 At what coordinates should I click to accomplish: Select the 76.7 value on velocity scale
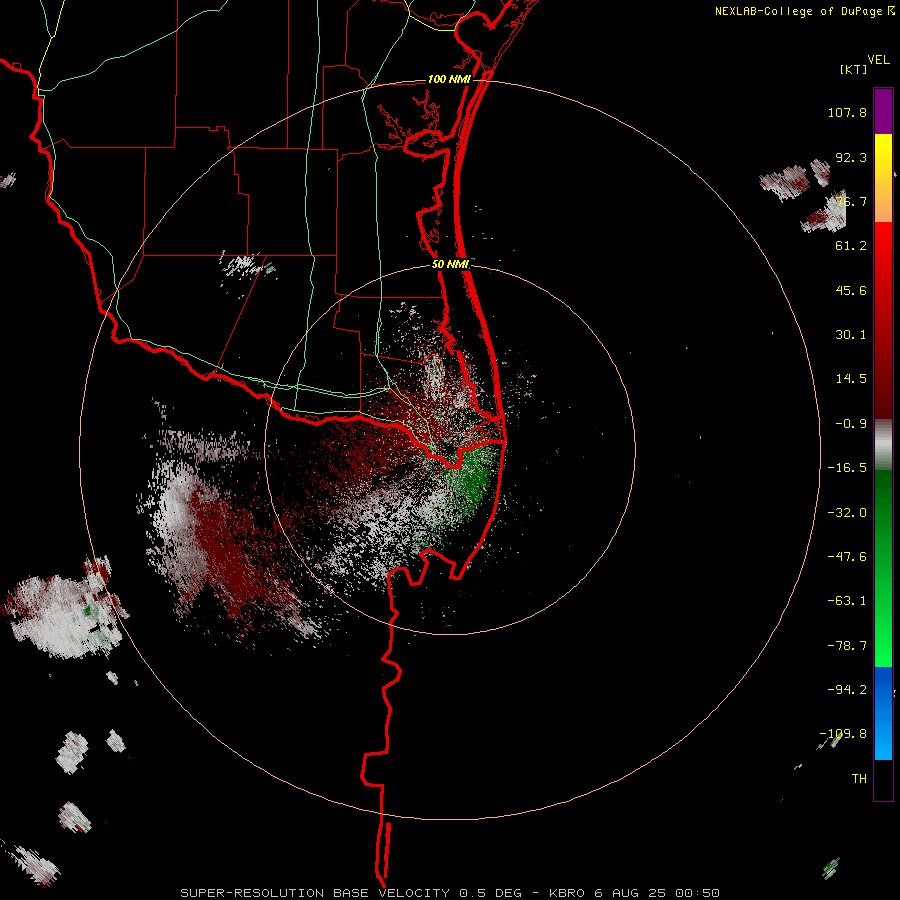pos(851,201)
